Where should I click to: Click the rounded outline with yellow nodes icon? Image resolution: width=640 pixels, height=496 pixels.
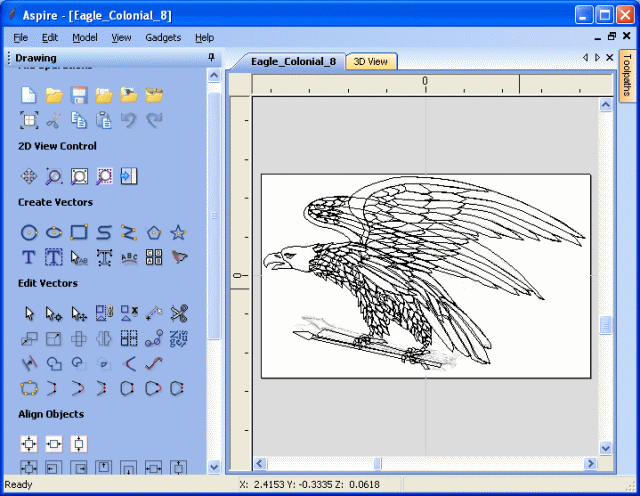29,388
